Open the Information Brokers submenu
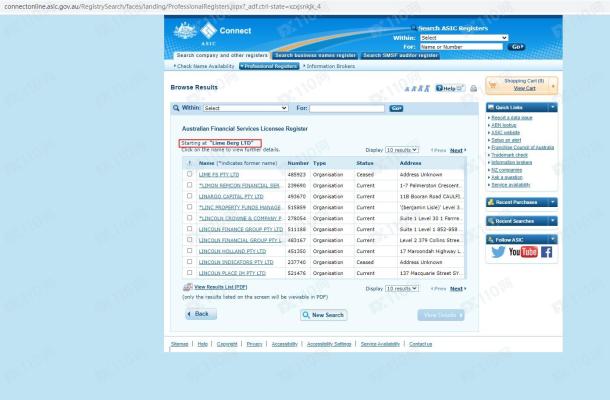Screen dimensions: 610x400 pos(329,66)
